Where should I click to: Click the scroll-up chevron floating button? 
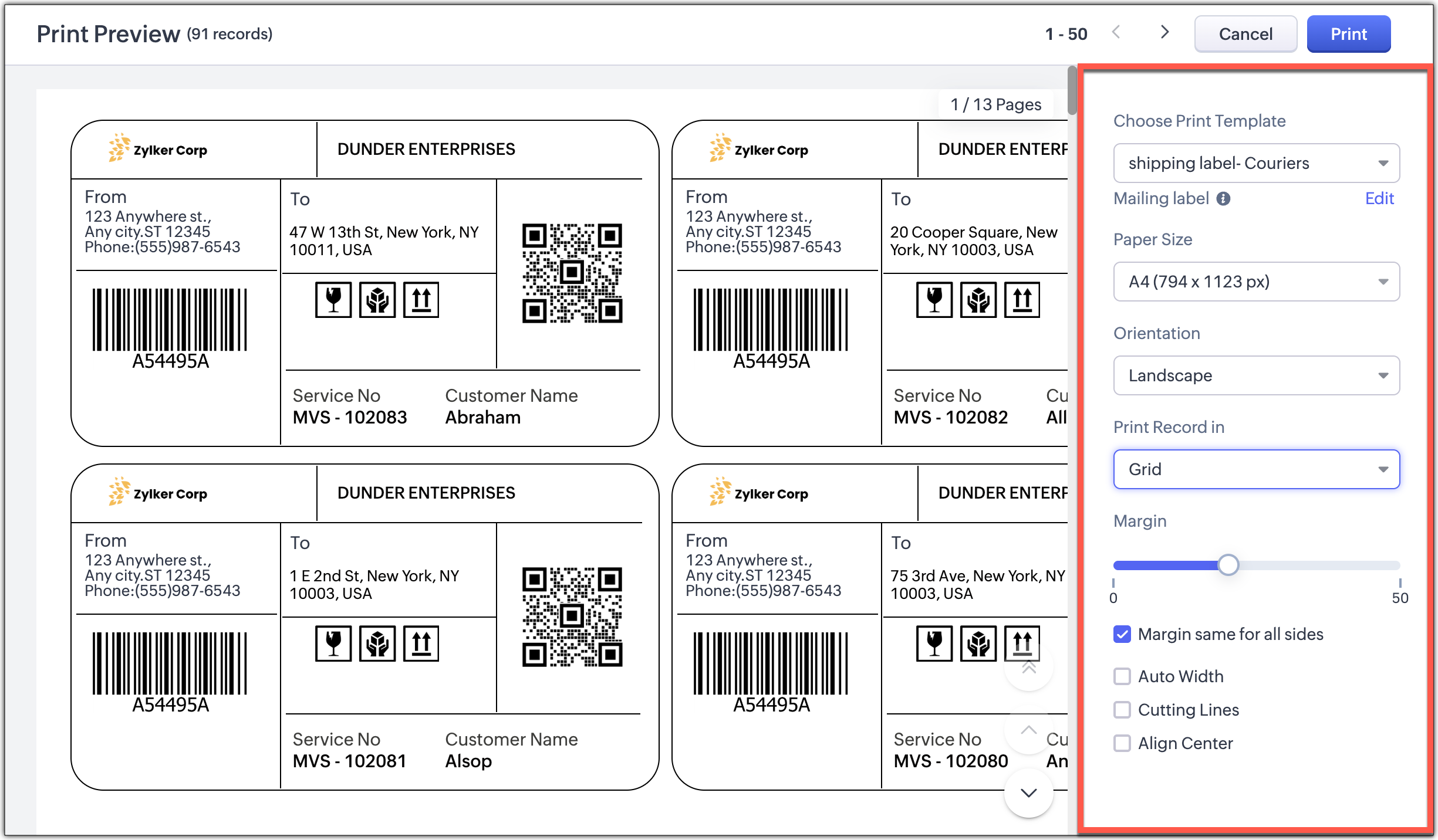pyautogui.click(x=1028, y=730)
